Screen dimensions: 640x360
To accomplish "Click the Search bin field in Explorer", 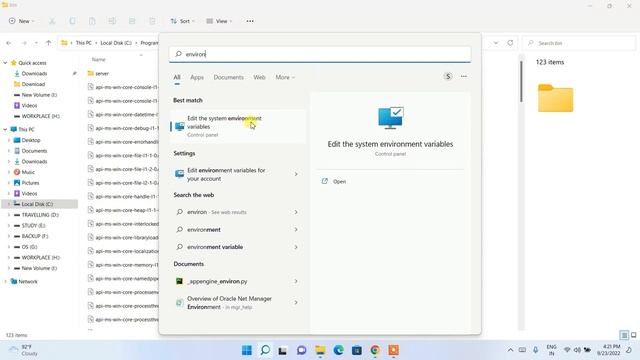I will (x=579, y=43).
